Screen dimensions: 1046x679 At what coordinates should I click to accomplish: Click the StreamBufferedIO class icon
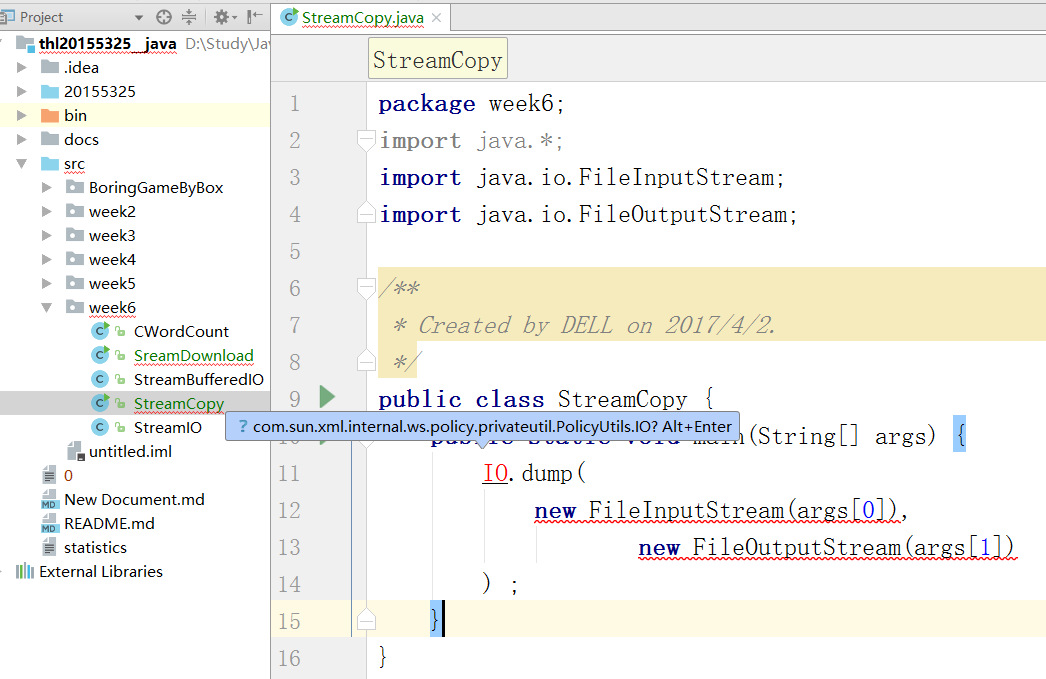[100, 379]
